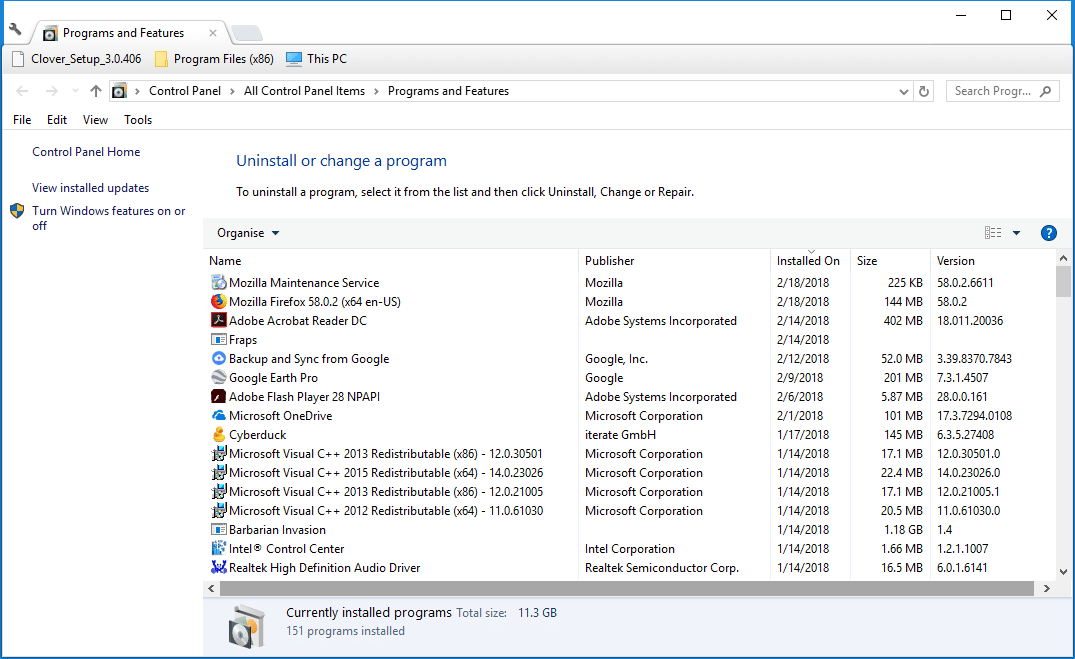Click the Change your view icon
Viewport: 1075px width, 659px height.
coord(993,233)
